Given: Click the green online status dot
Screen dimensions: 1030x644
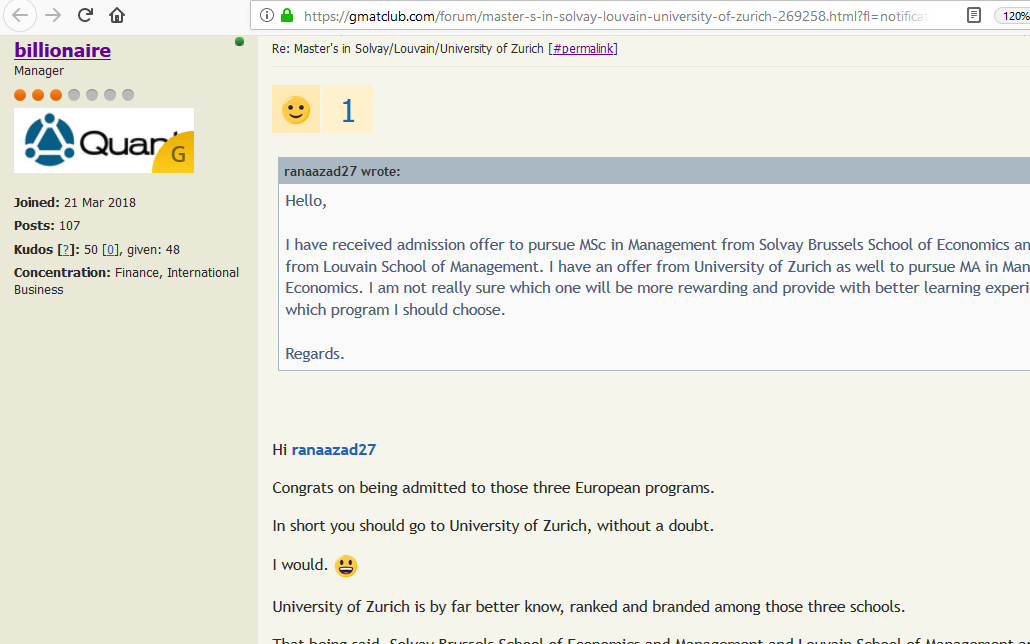Looking at the screenshot, I should click(239, 41).
